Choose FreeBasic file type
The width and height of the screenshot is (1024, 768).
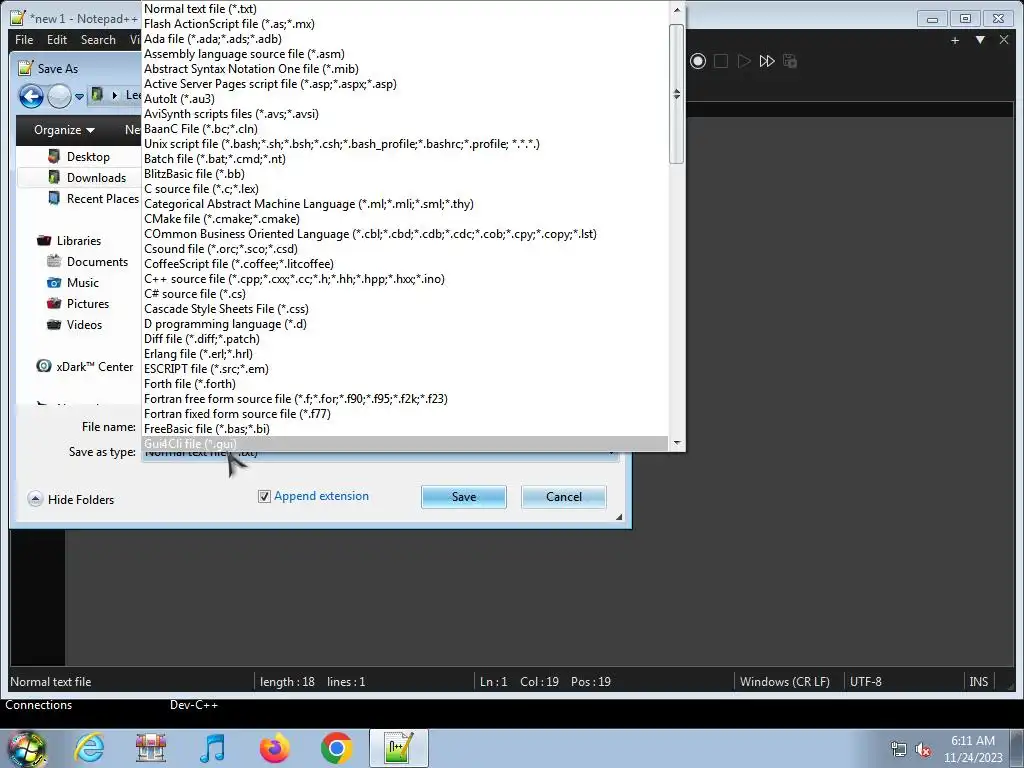405,430
